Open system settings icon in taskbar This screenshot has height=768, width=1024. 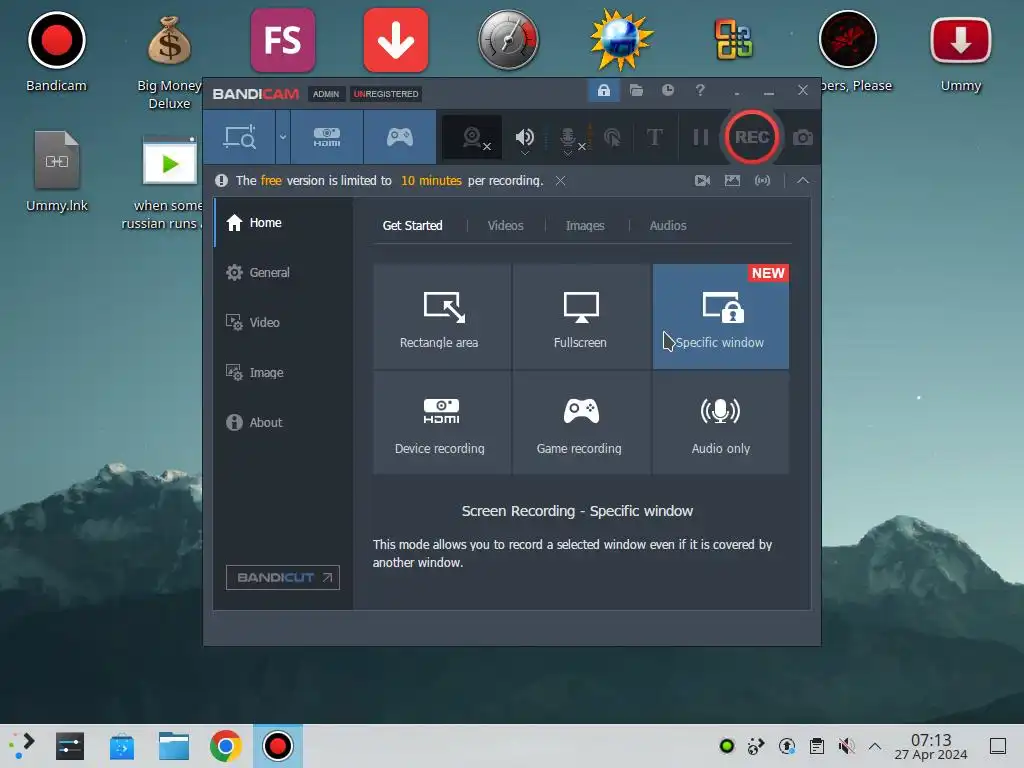(70, 746)
